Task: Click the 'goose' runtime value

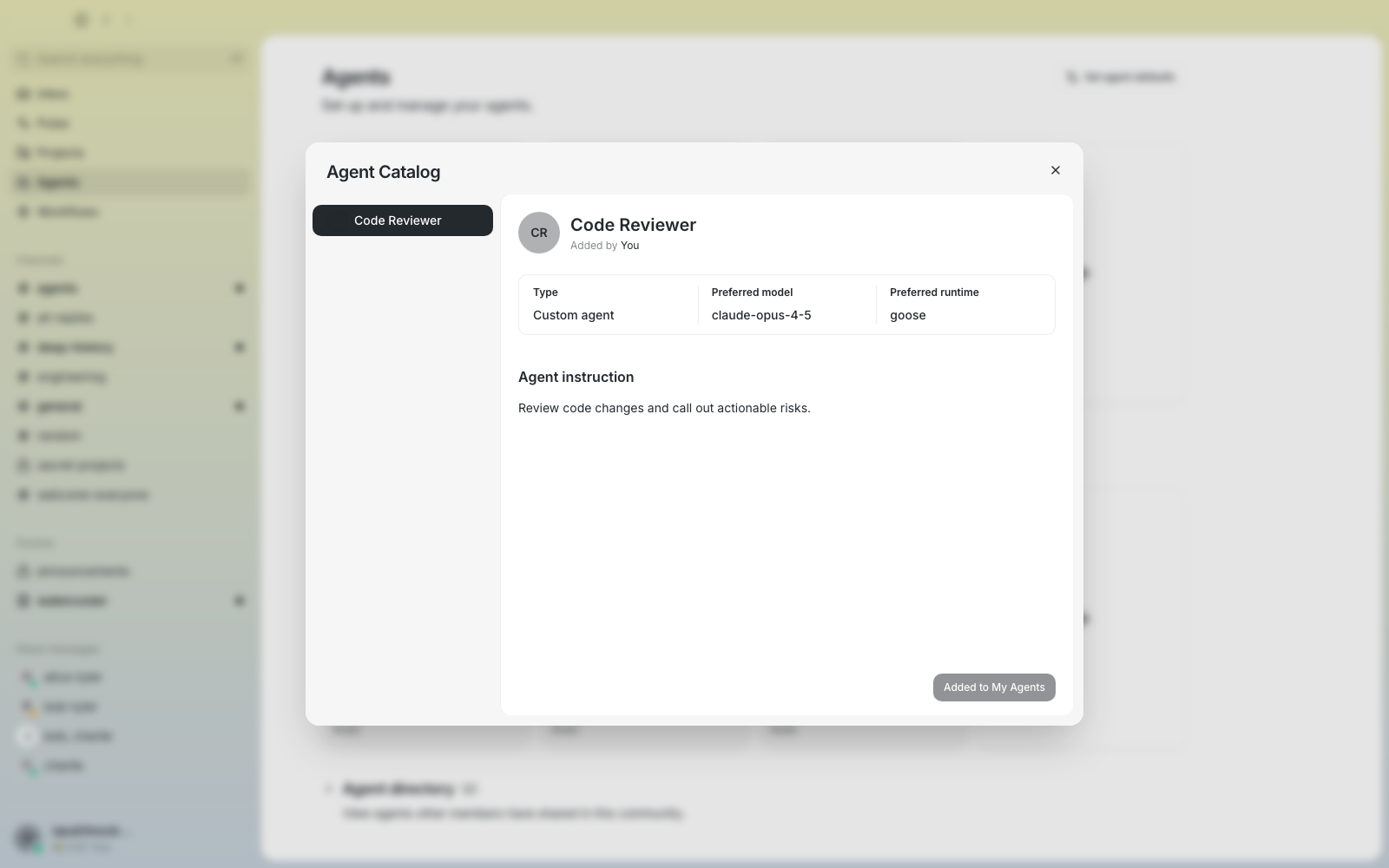Action: click(907, 315)
